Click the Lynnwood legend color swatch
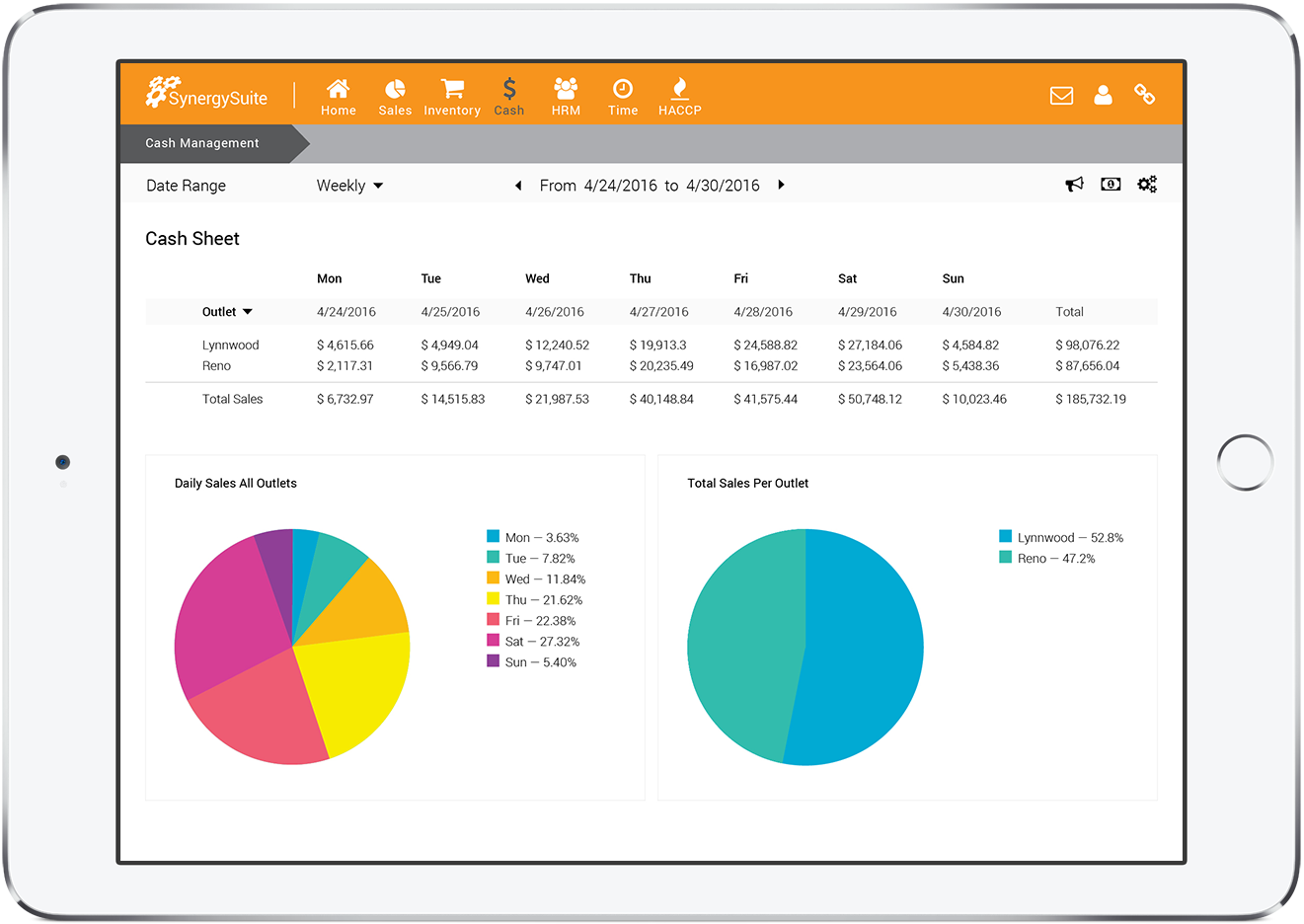The image size is (1304, 924). pyautogui.click(x=1005, y=537)
